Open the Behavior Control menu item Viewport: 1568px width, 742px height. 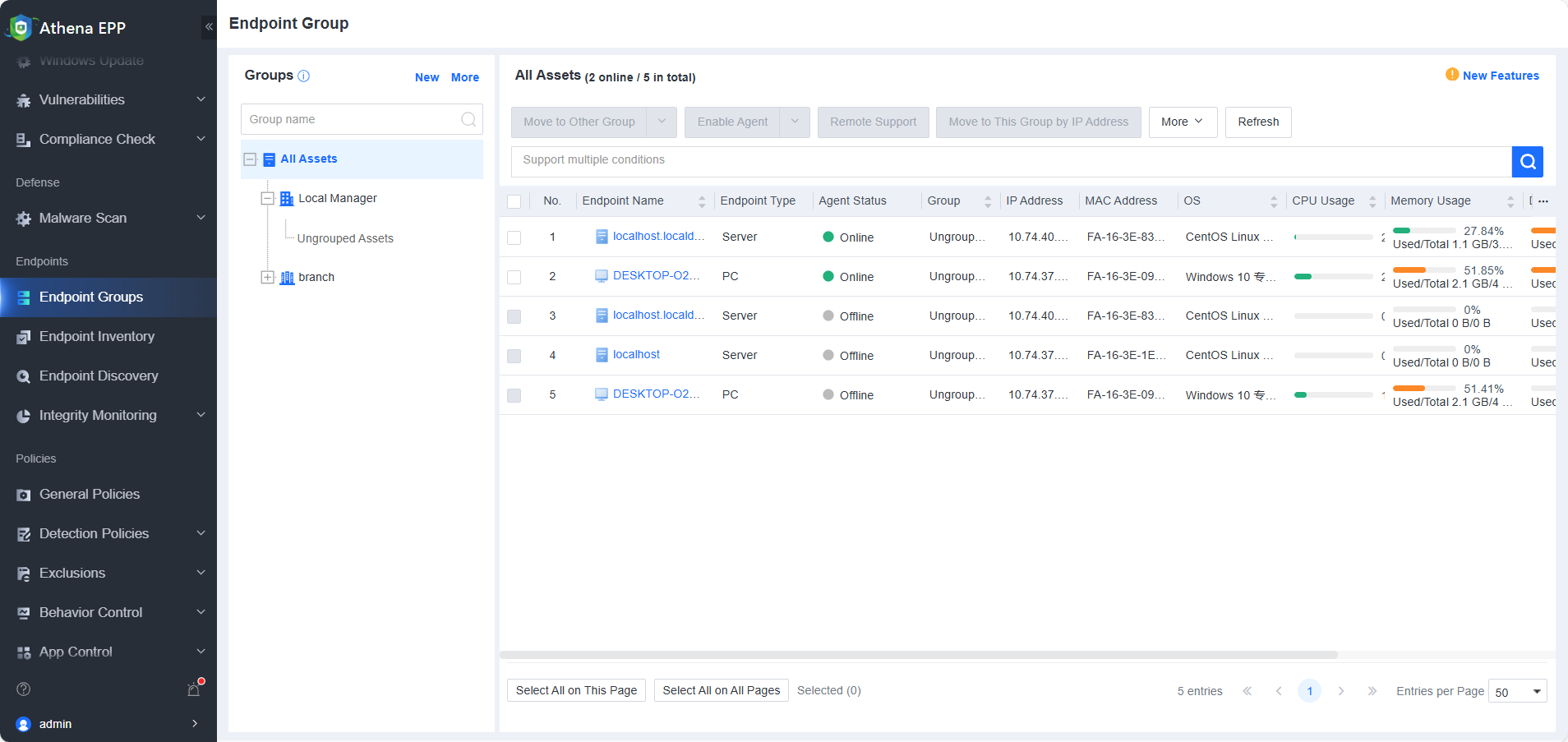tap(108, 613)
